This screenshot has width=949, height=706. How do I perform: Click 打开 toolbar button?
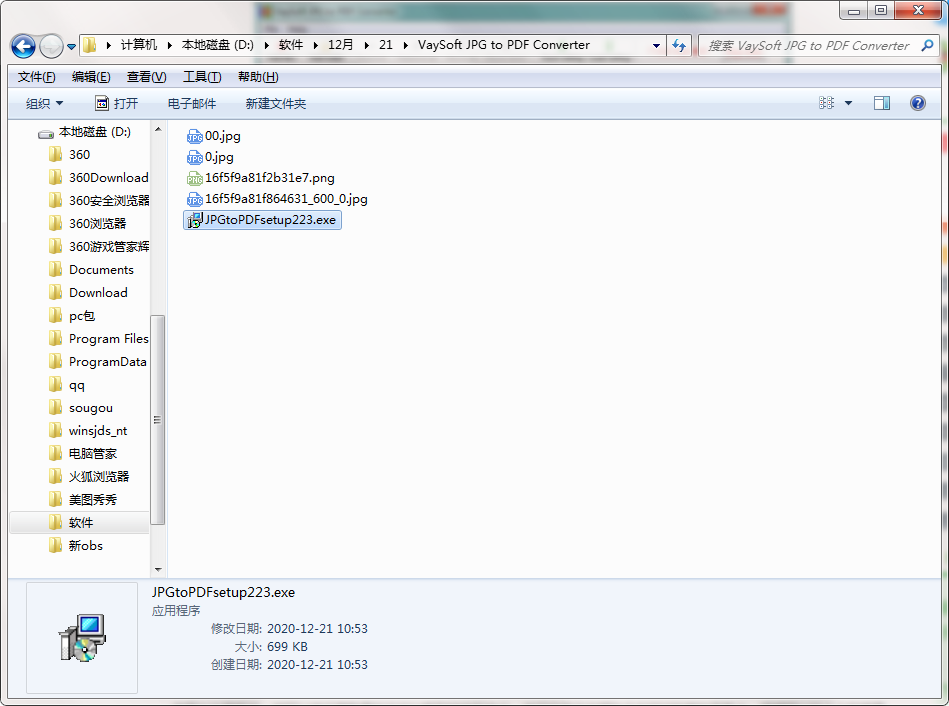(x=117, y=104)
